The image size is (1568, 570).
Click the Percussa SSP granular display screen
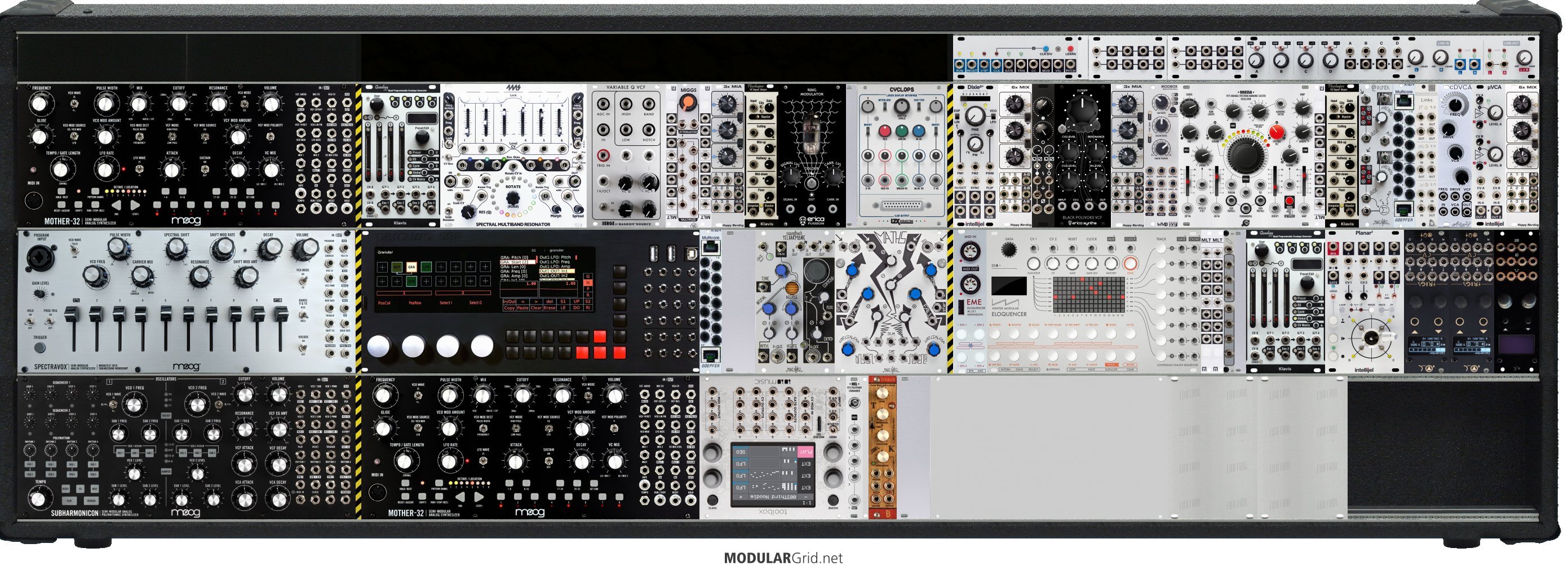coord(484,280)
